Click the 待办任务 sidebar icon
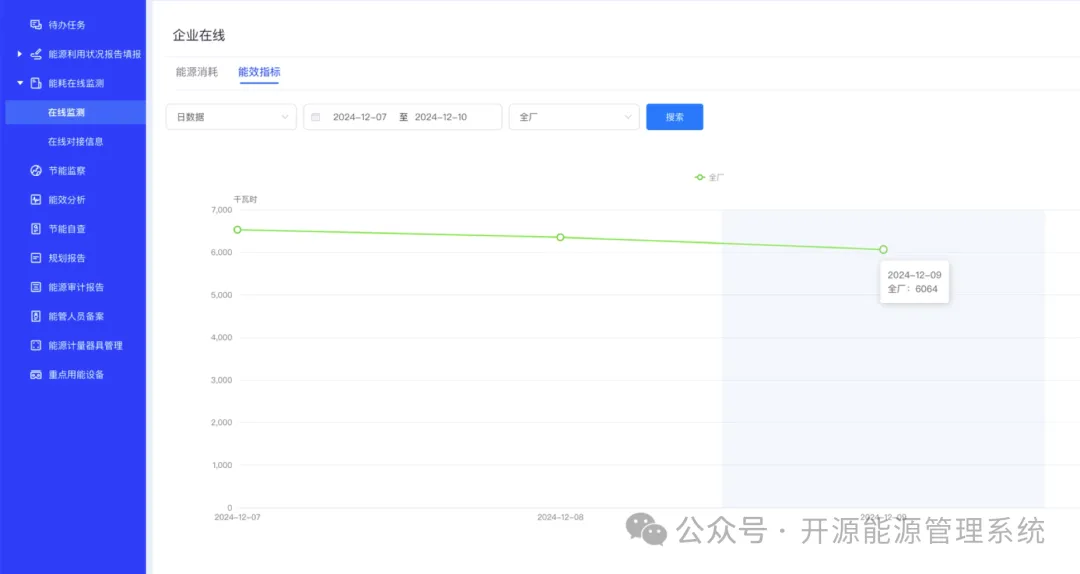The width and height of the screenshot is (1080, 574). (x=36, y=24)
